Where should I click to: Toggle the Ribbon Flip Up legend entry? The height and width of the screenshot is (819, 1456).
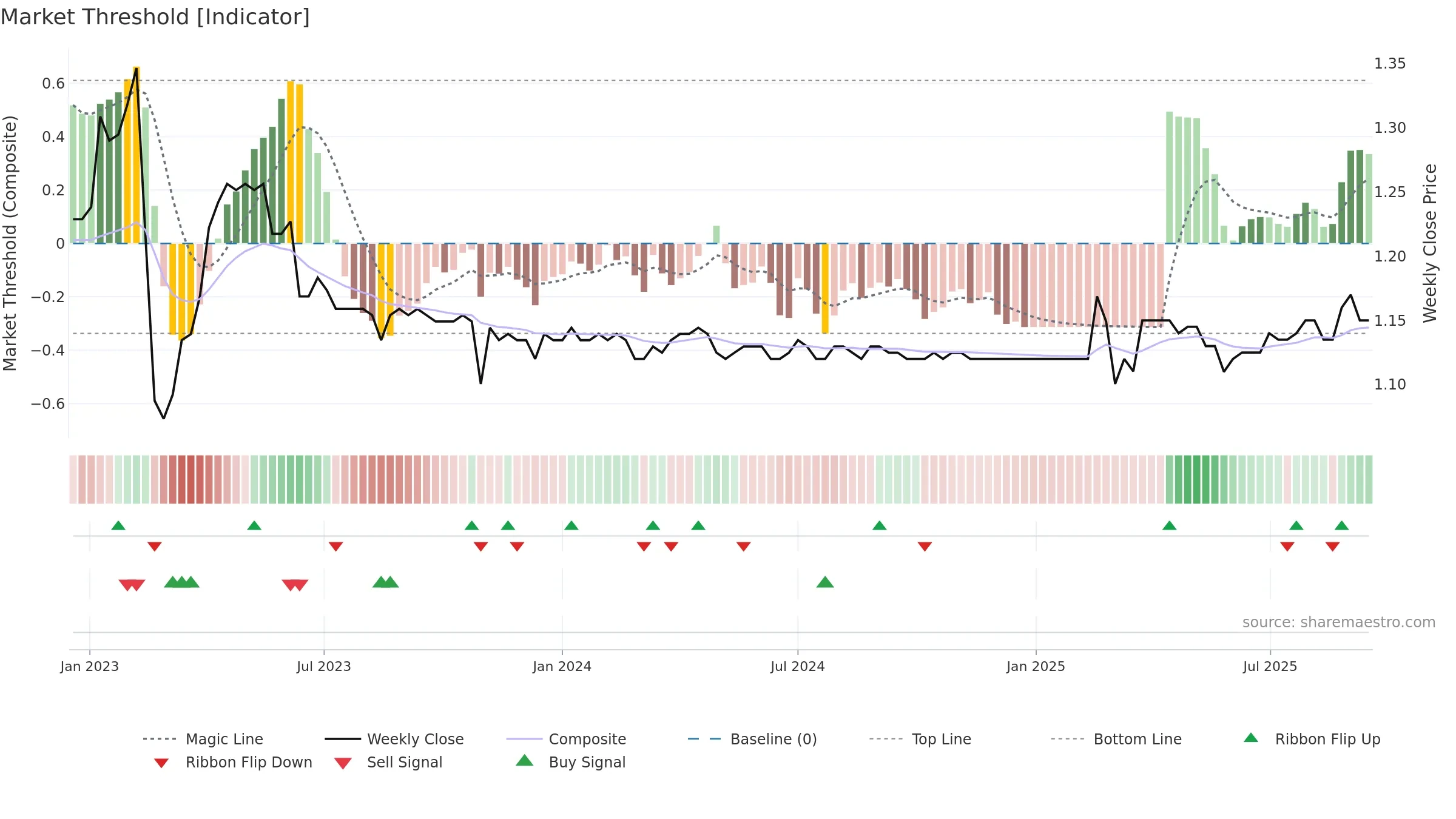coord(1312,739)
